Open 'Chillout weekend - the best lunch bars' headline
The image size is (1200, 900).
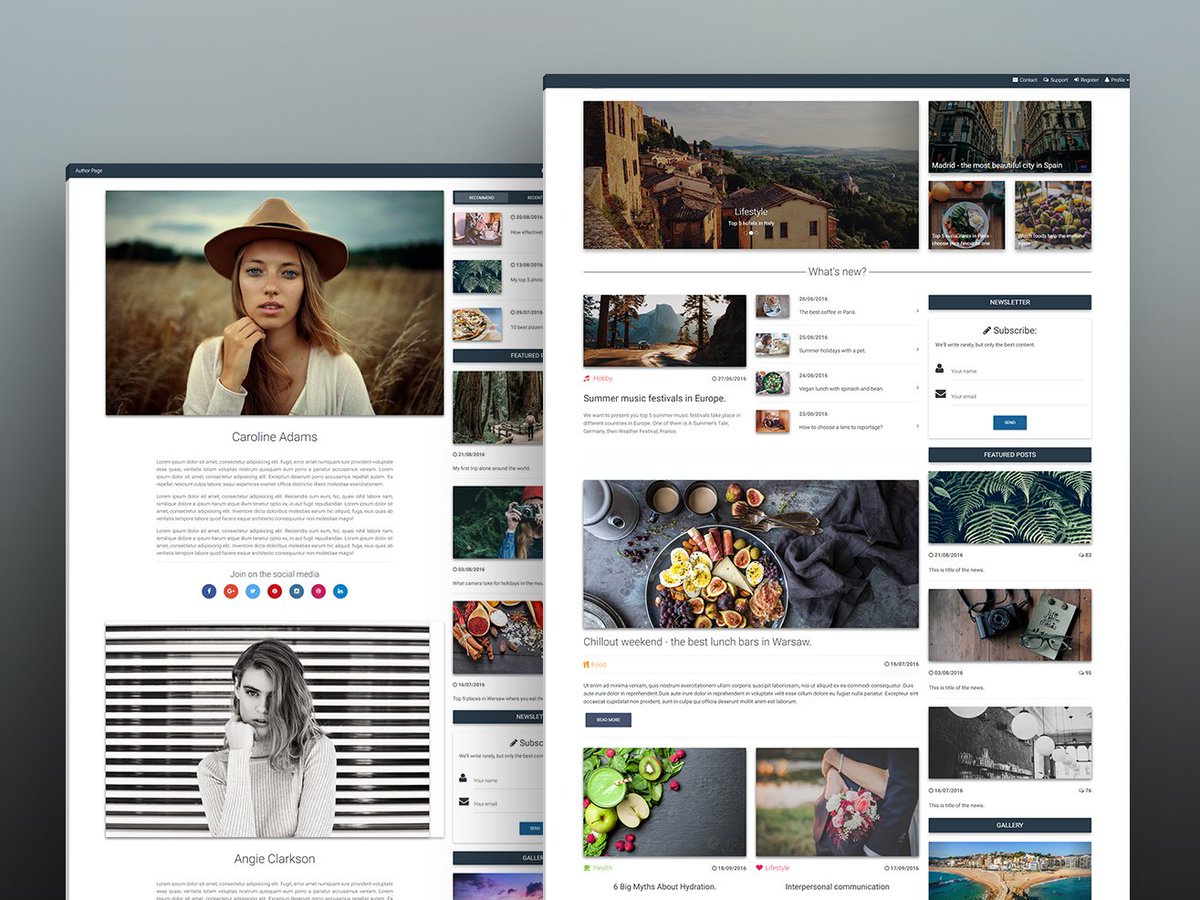coord(698,642)
